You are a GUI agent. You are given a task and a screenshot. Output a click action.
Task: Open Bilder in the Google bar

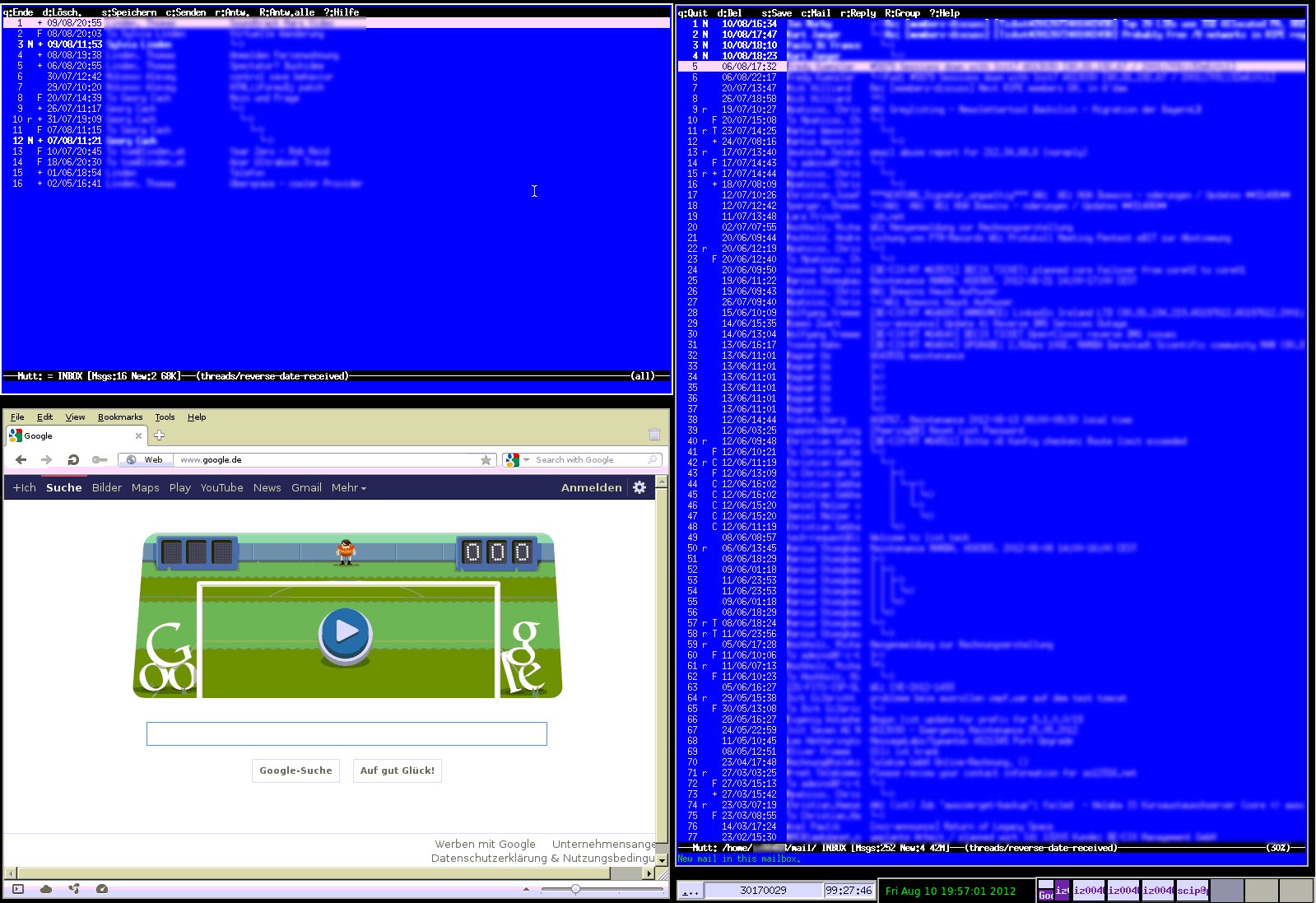click(107, 487)
